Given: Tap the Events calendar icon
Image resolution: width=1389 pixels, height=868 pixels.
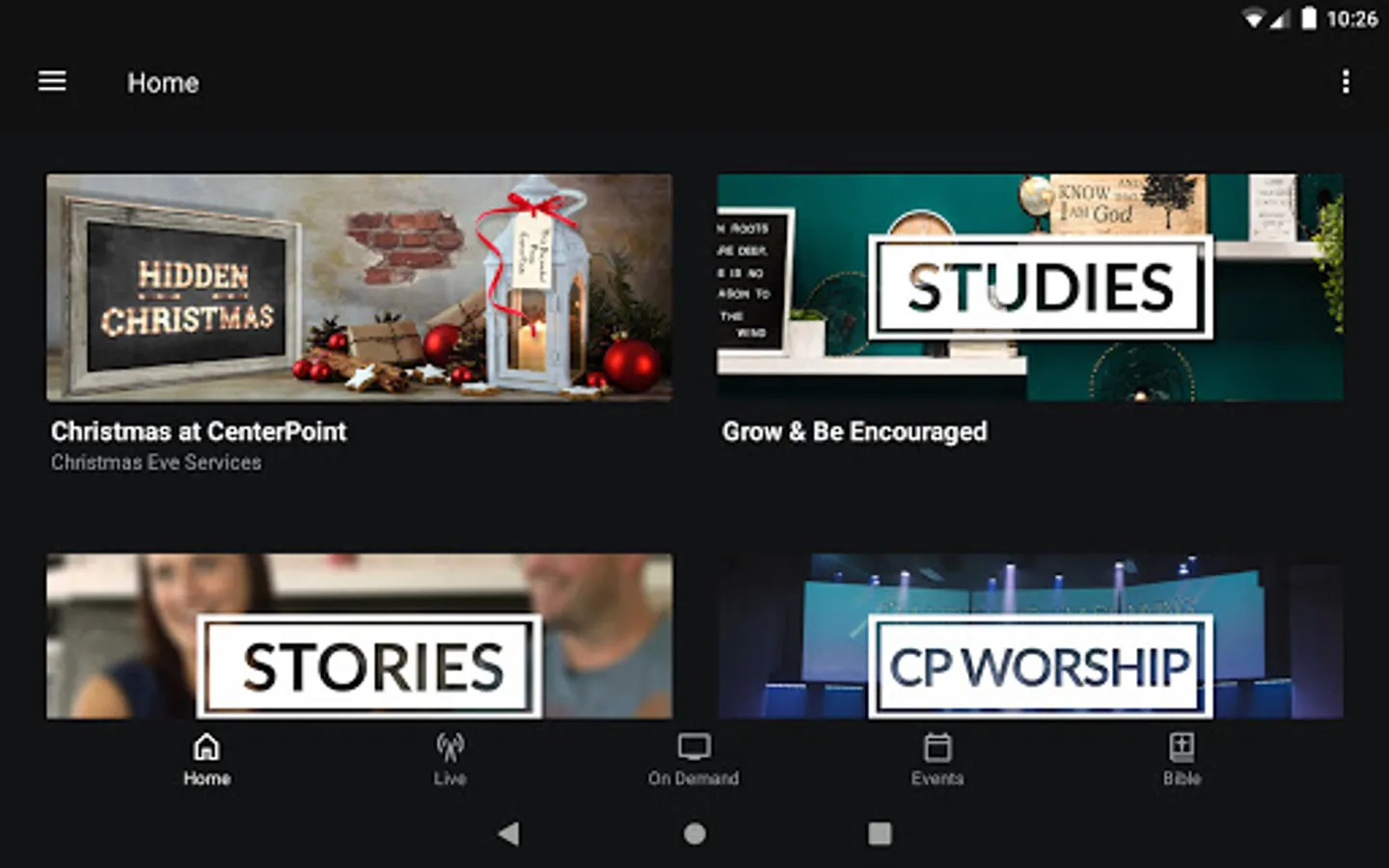Looking at the screenshot, I should (x=938, y=746).
